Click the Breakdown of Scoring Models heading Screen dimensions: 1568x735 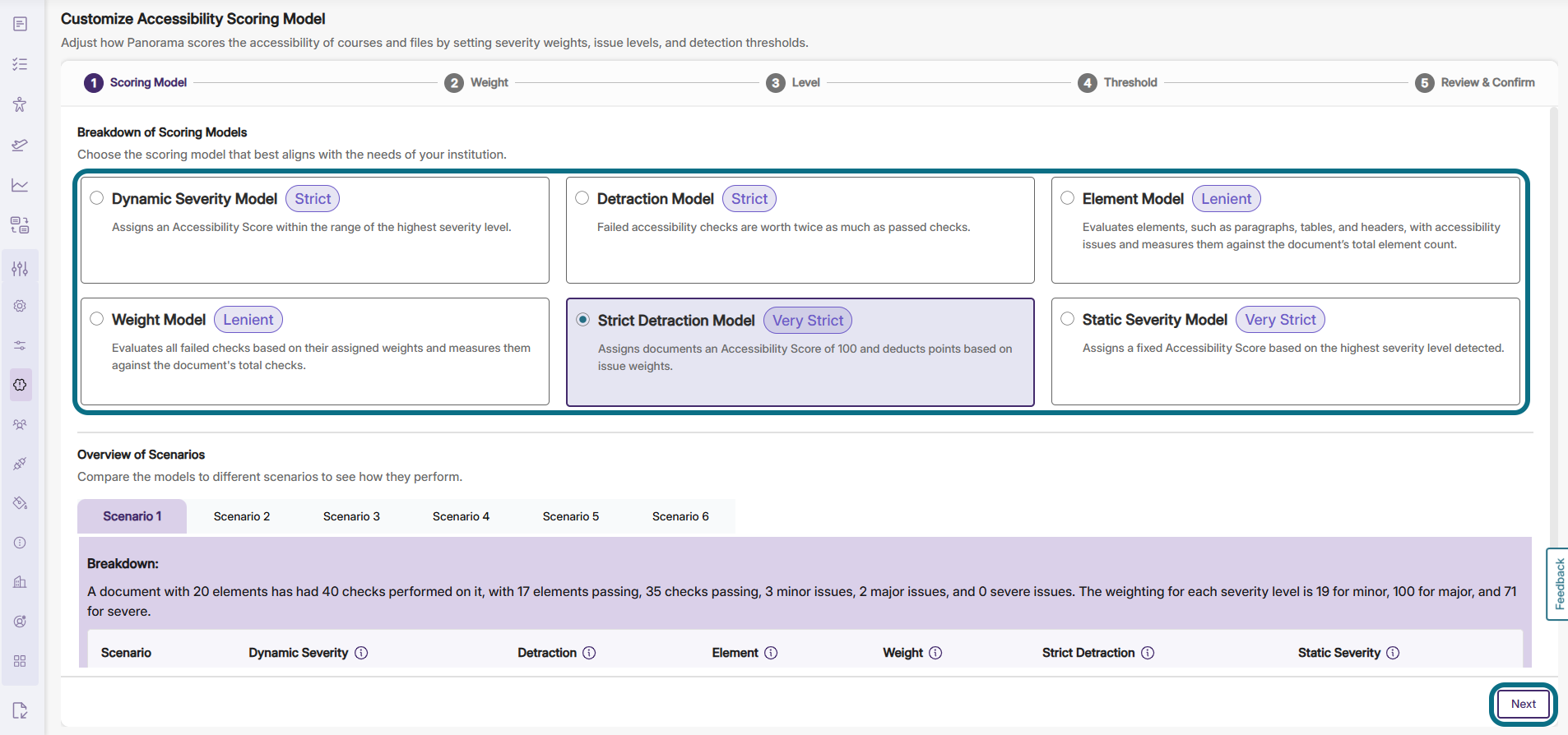click(x=162, y=132)
